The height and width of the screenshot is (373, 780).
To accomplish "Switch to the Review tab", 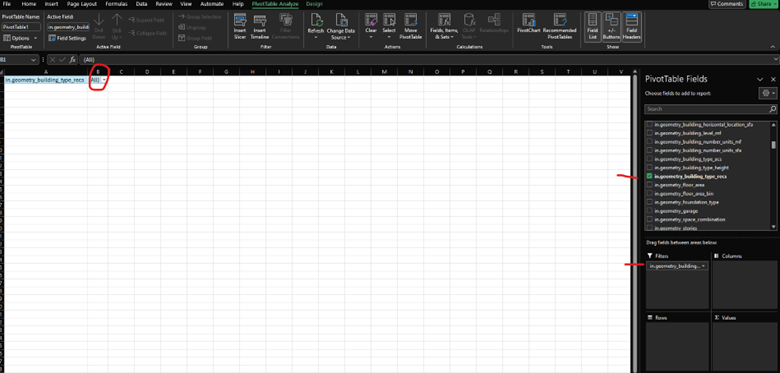I will pyautogui.click(x=164, y=4).
